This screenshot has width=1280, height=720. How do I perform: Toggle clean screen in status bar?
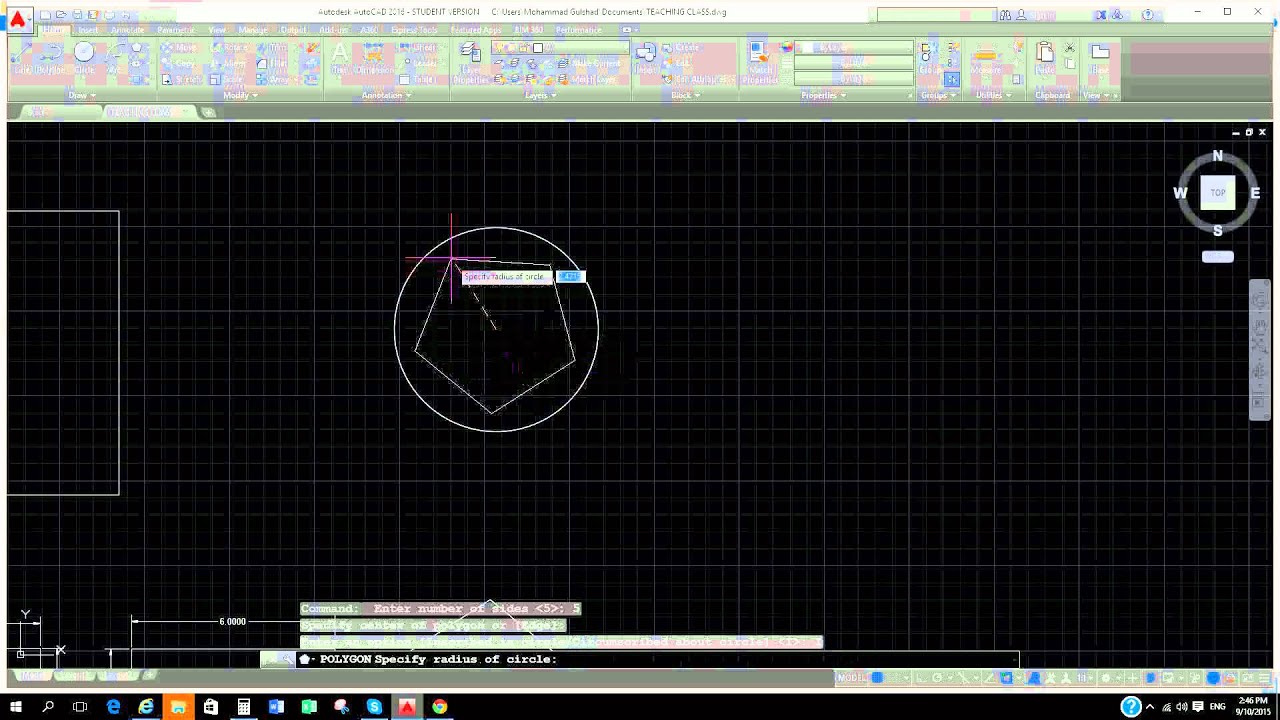click(x=1247, y=678)
